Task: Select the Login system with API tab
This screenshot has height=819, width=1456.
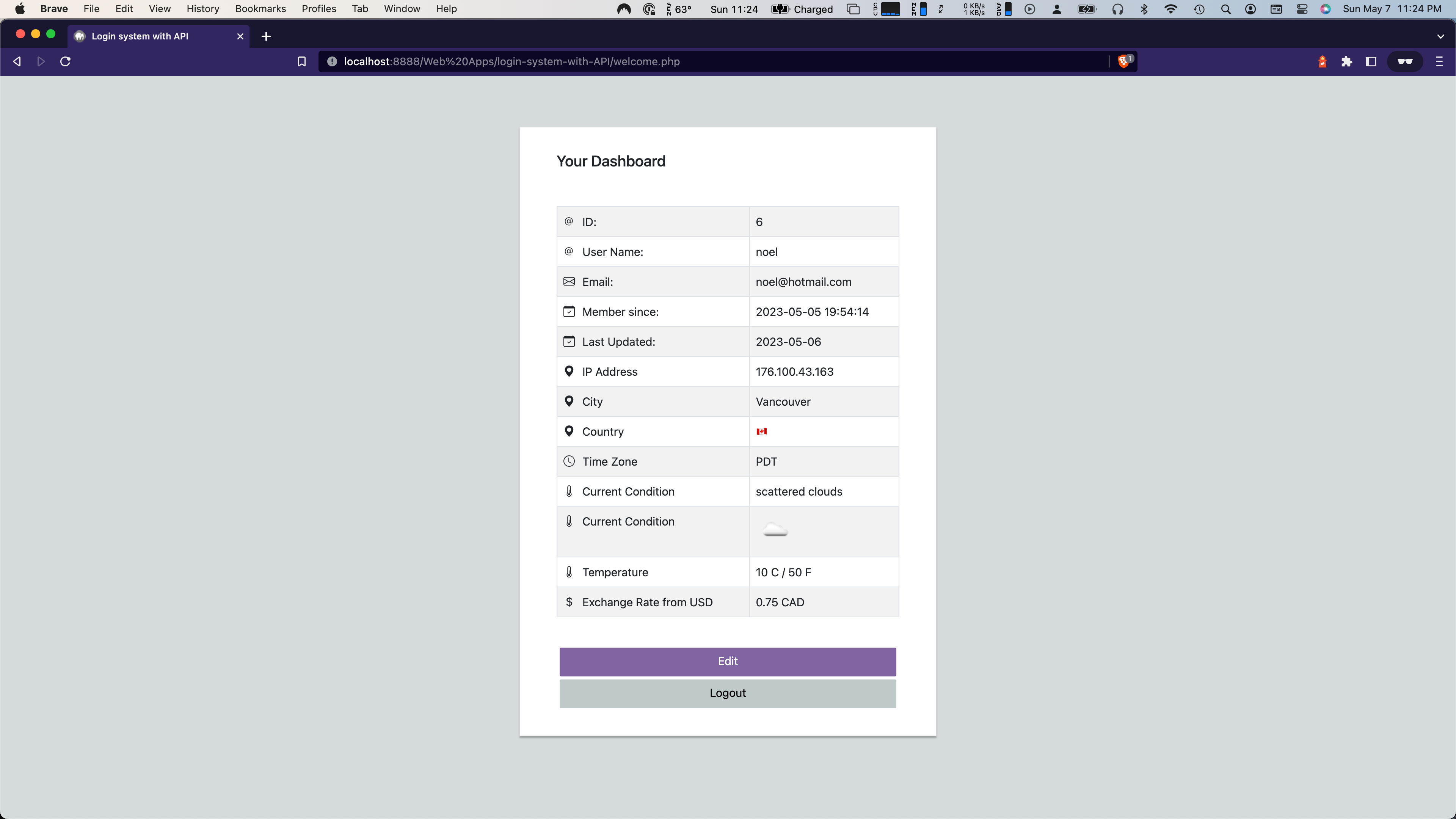Action: coord(140,36)
